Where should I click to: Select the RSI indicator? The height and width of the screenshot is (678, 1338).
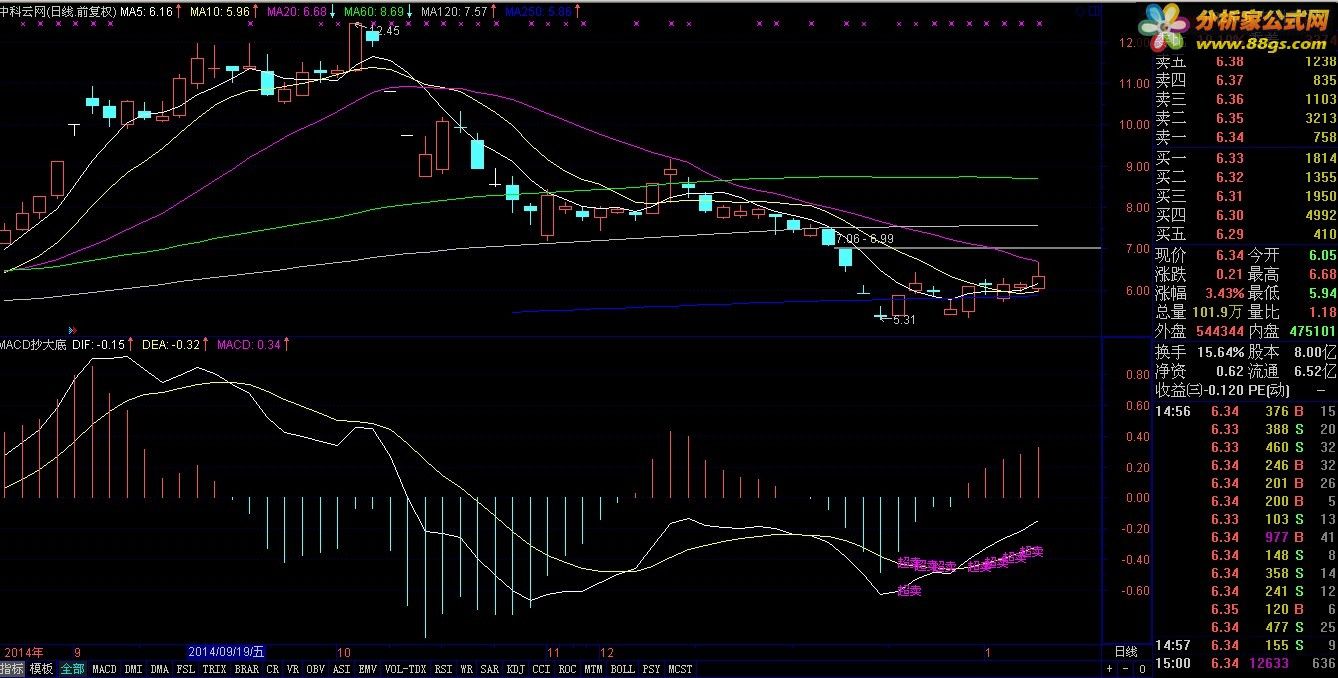[444, 669]
